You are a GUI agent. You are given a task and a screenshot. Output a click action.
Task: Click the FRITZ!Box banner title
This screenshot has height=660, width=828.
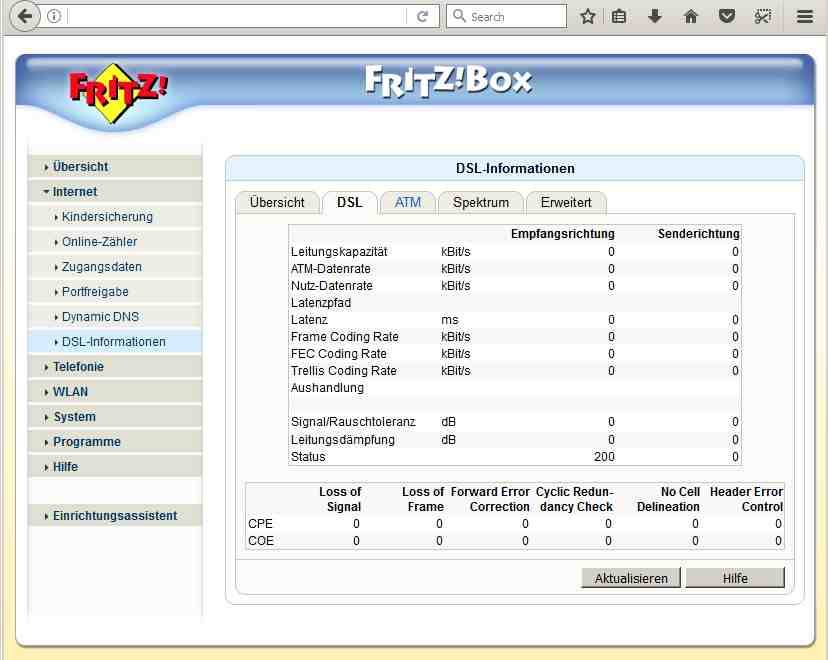pos(448,81)
